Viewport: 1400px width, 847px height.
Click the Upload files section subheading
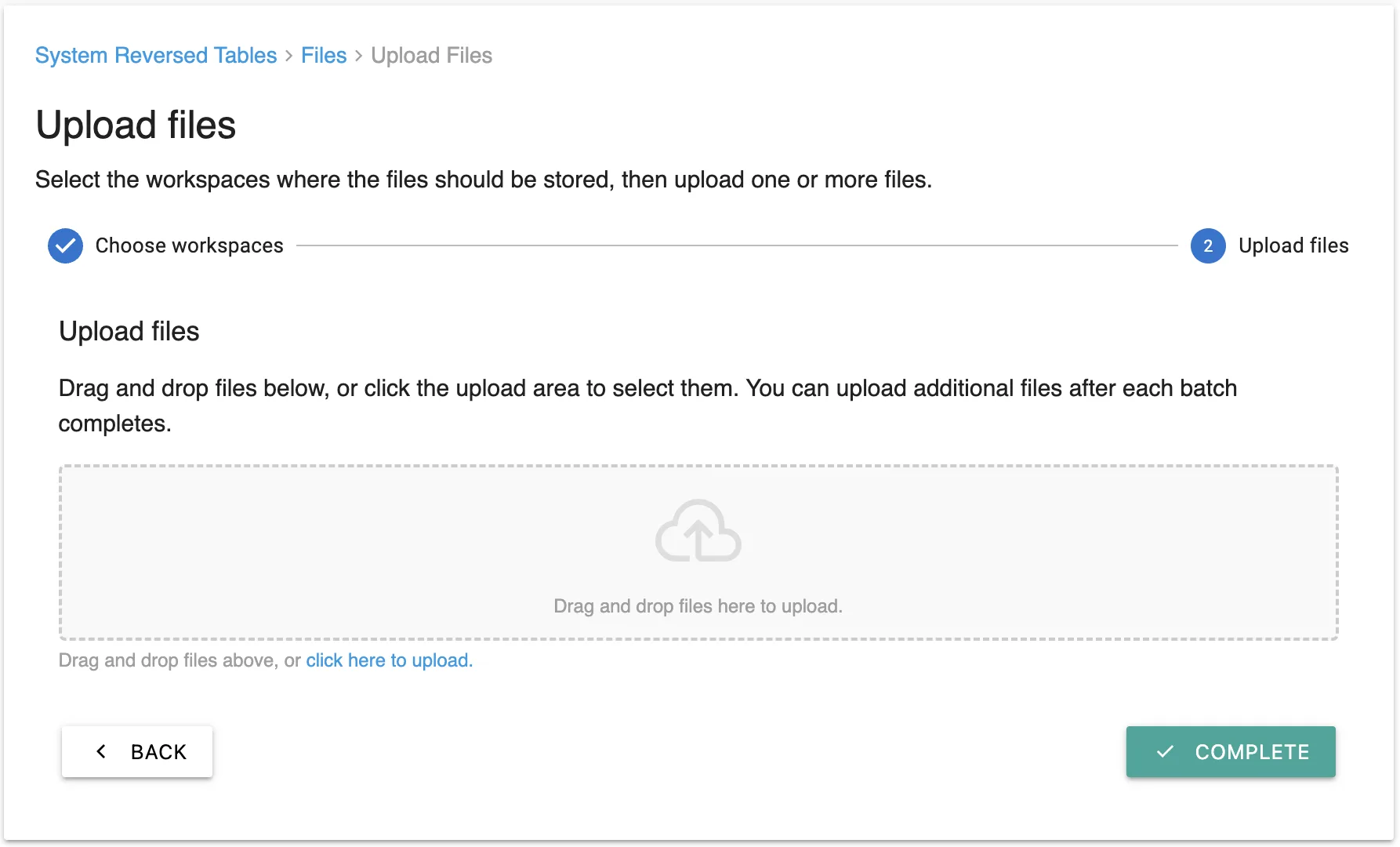tap(129, 332)
